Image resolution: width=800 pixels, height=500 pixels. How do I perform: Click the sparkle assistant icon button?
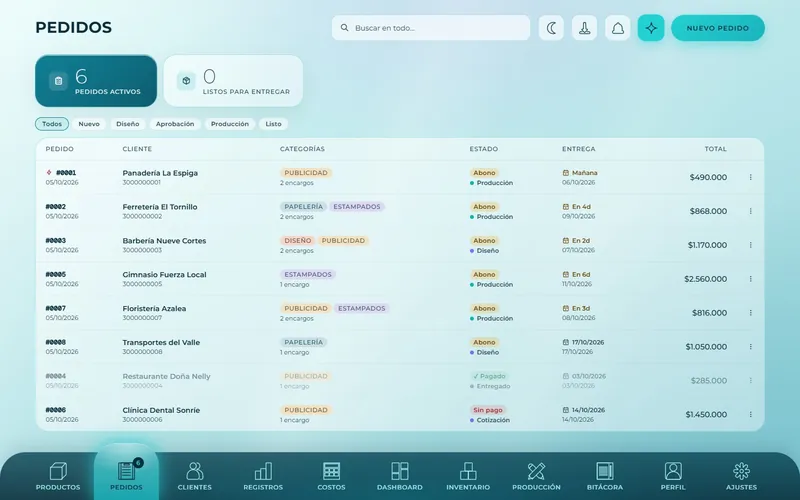click(651, 28)
